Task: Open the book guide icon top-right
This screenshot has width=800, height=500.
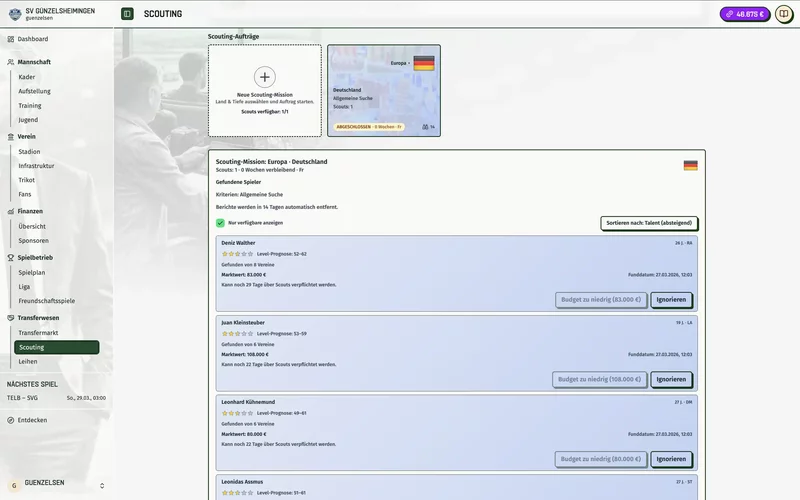Action: [784, 14]
